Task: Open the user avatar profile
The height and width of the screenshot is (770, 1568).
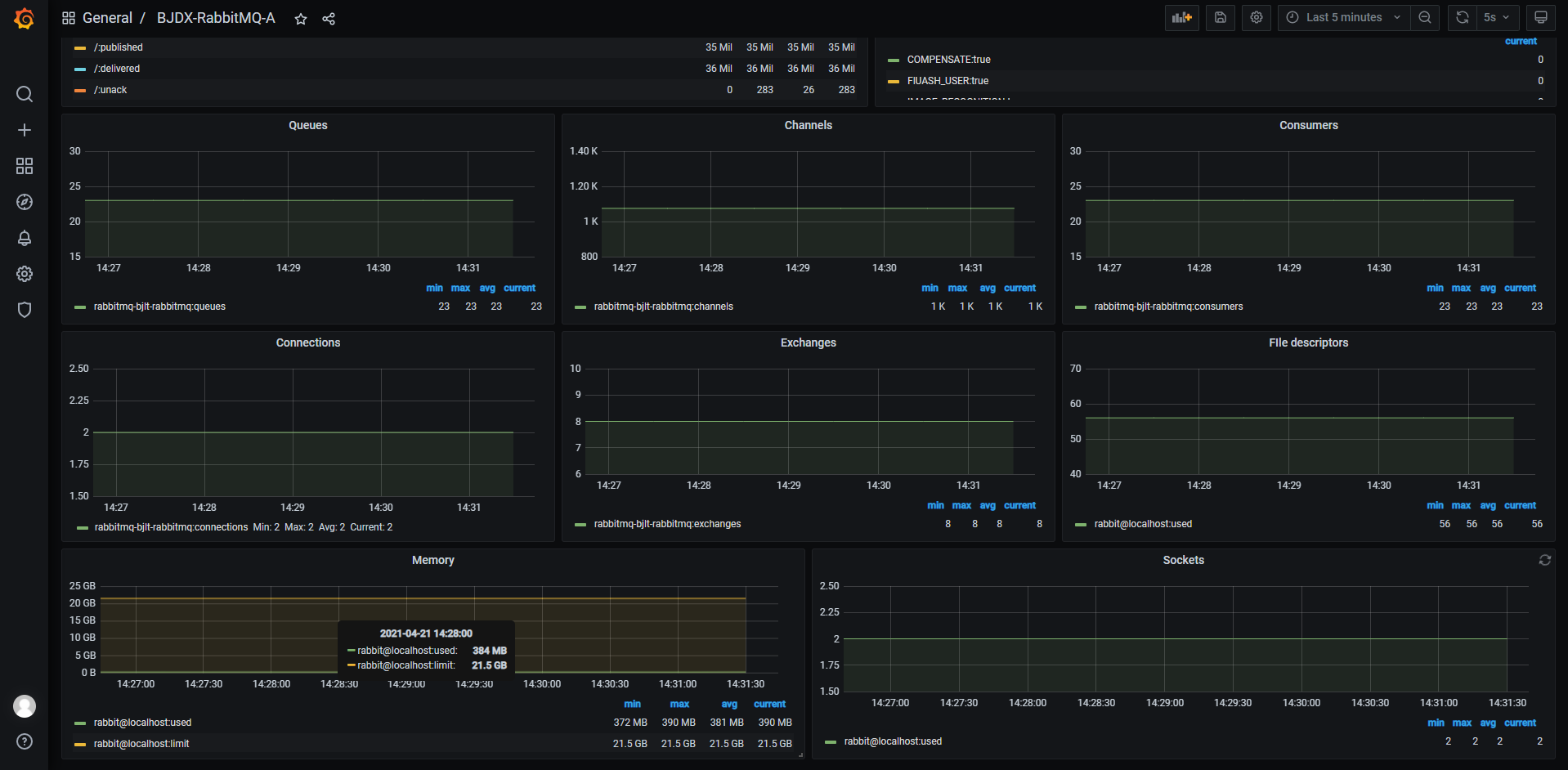Action: tap(25, 706)
